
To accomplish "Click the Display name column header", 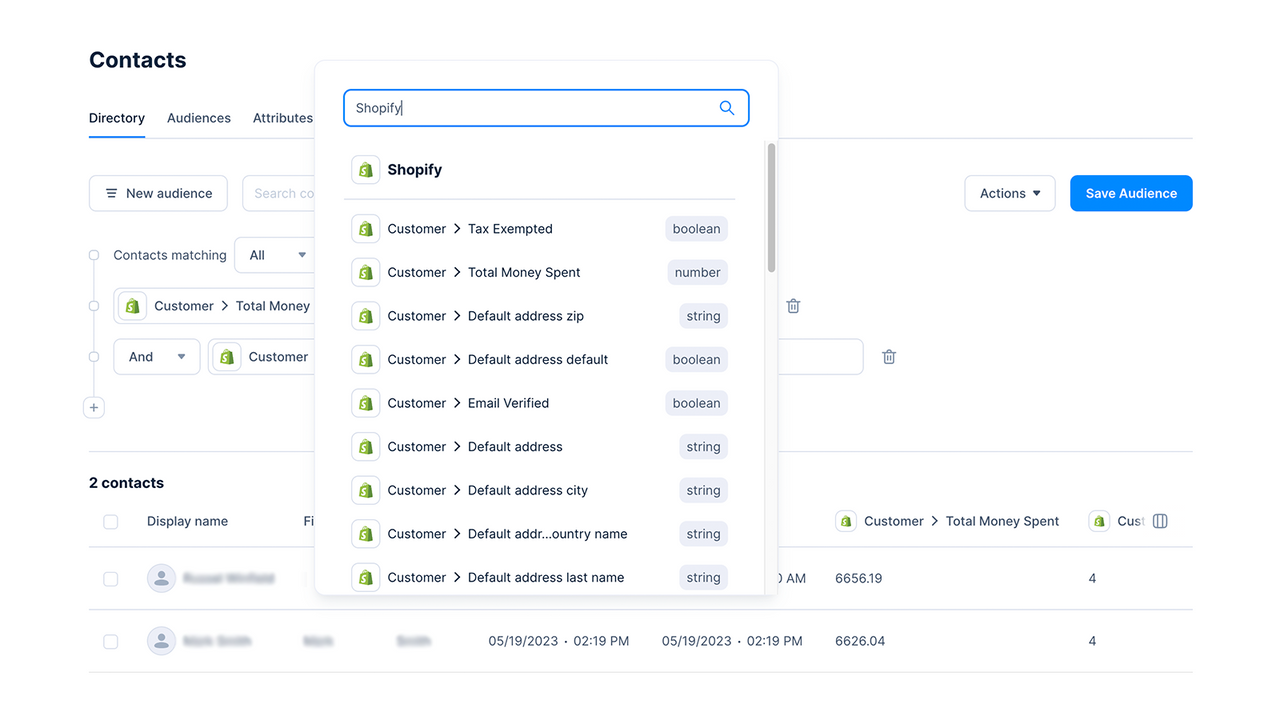I will point(187,521).
